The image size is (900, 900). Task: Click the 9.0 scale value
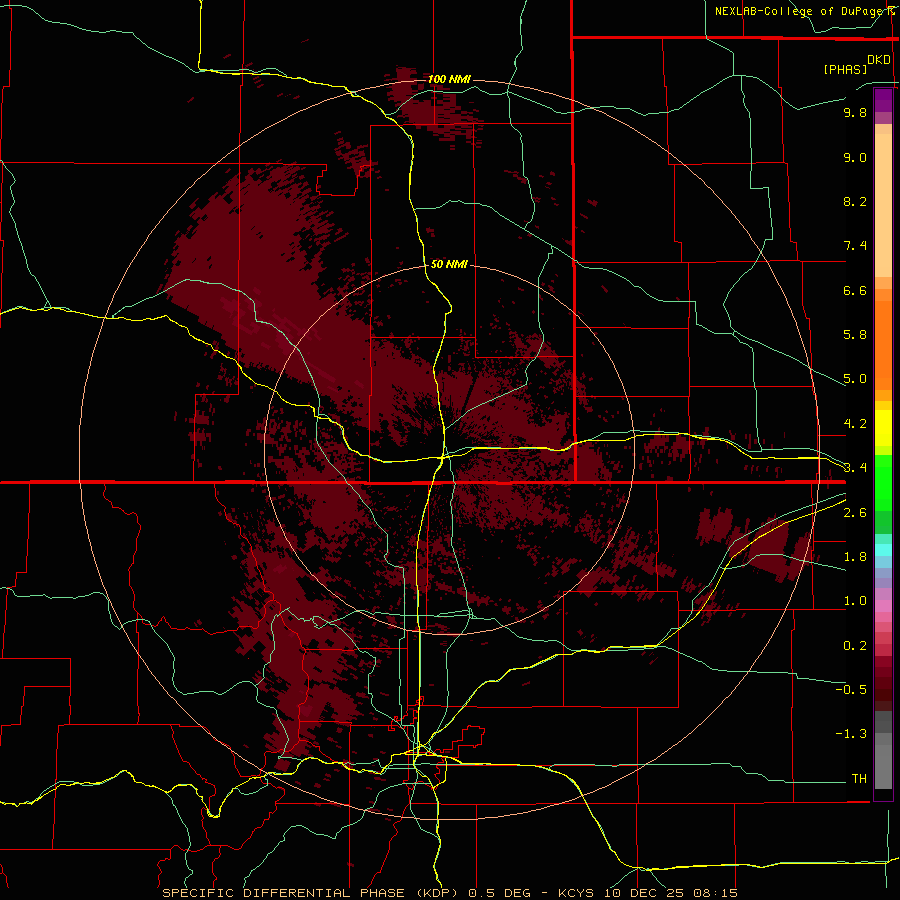tap(855, 157)
